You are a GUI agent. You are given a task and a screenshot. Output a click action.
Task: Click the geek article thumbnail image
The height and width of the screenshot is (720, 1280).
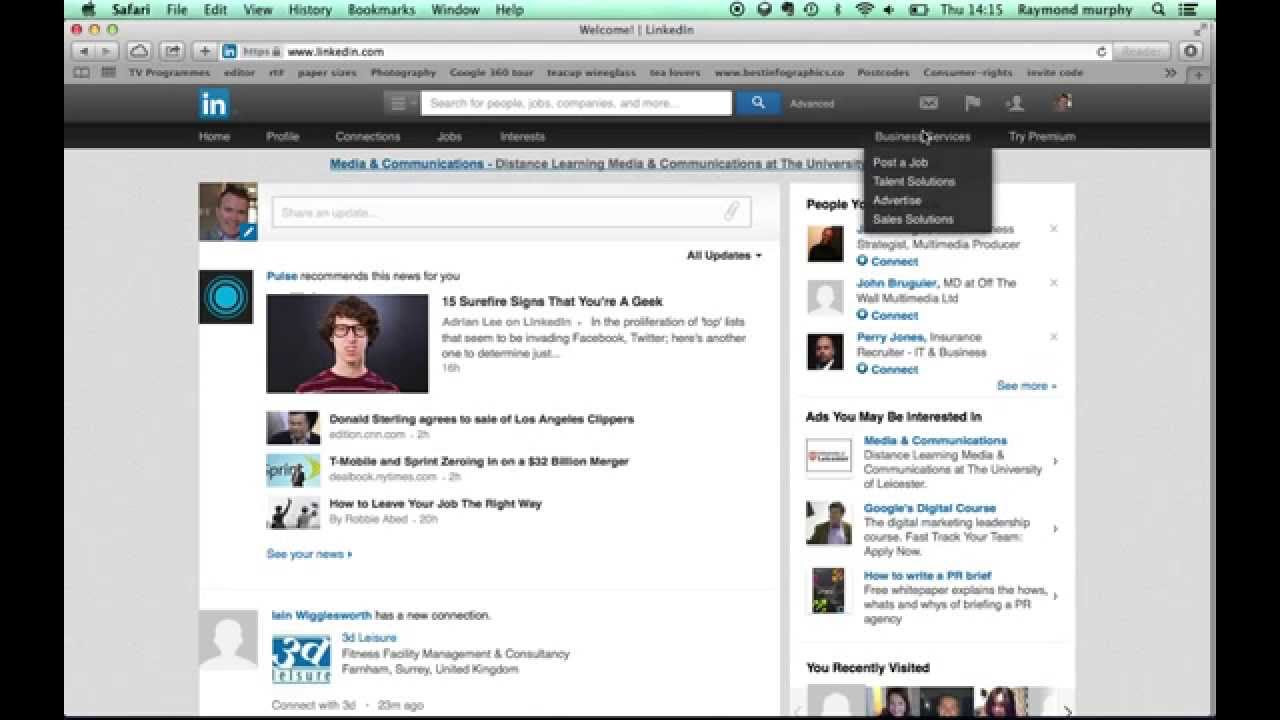point(347,343)
